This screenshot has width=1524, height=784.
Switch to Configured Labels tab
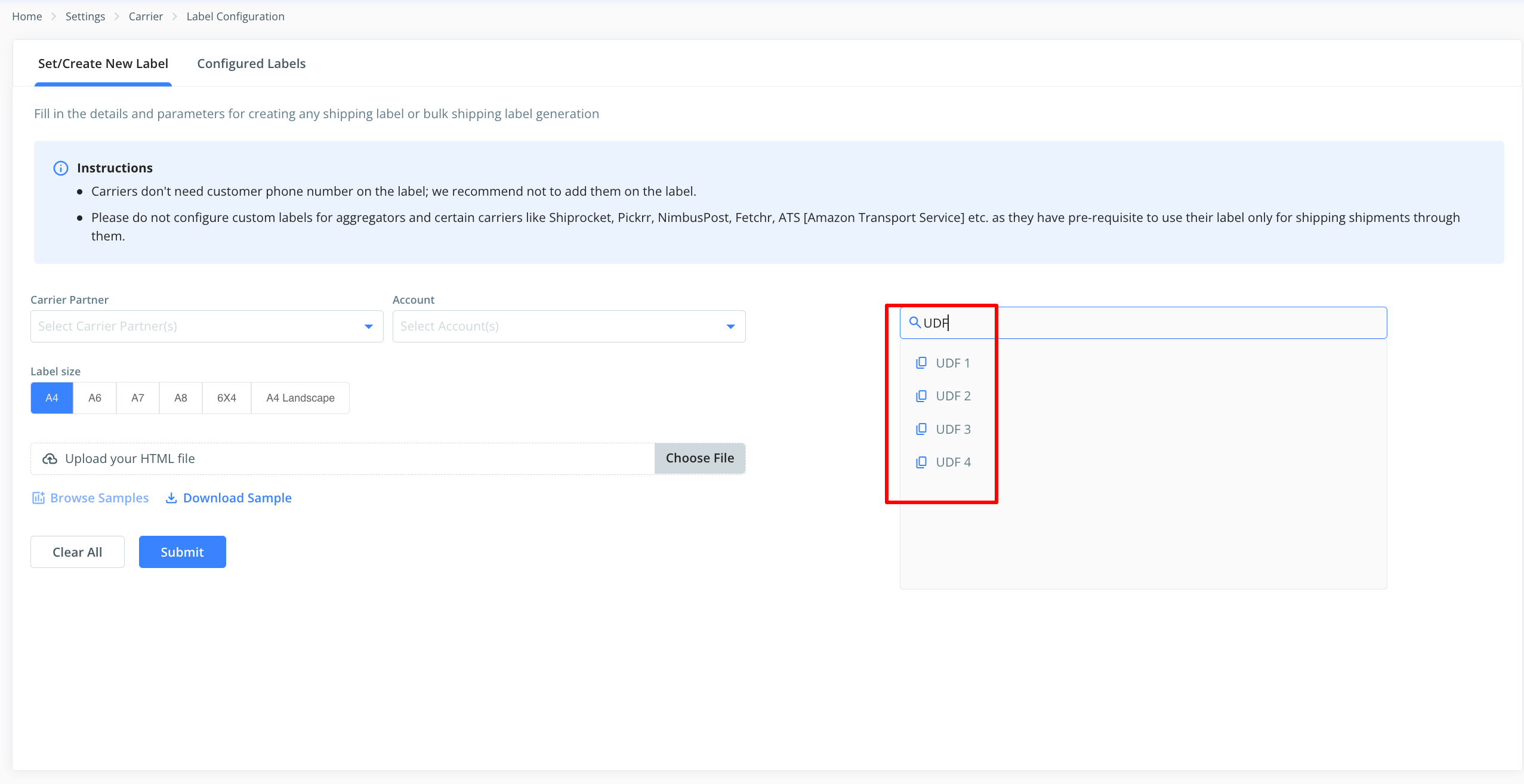(251, 64)
